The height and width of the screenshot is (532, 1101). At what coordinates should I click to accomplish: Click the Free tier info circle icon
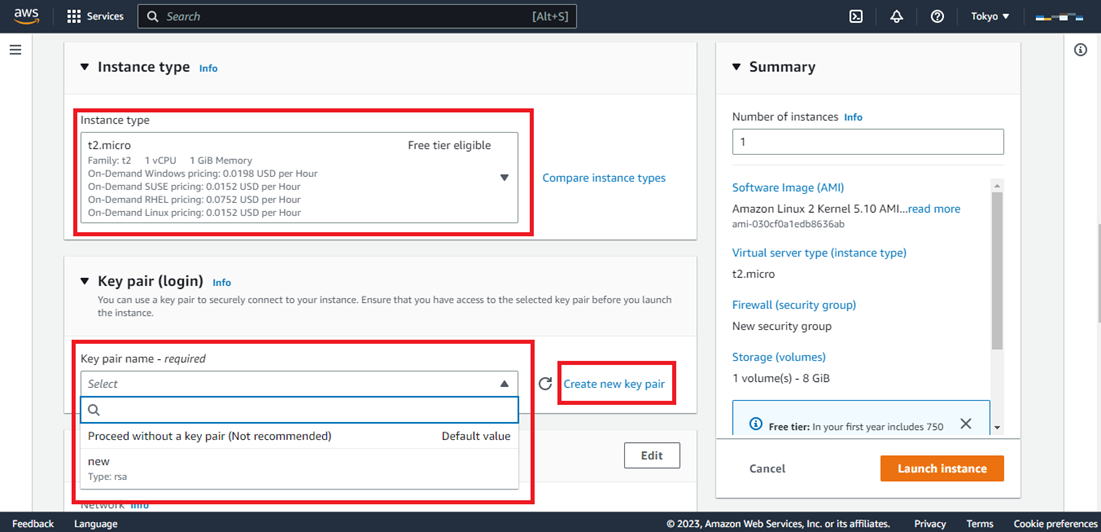pyautogui.click(x=756, y=424)
